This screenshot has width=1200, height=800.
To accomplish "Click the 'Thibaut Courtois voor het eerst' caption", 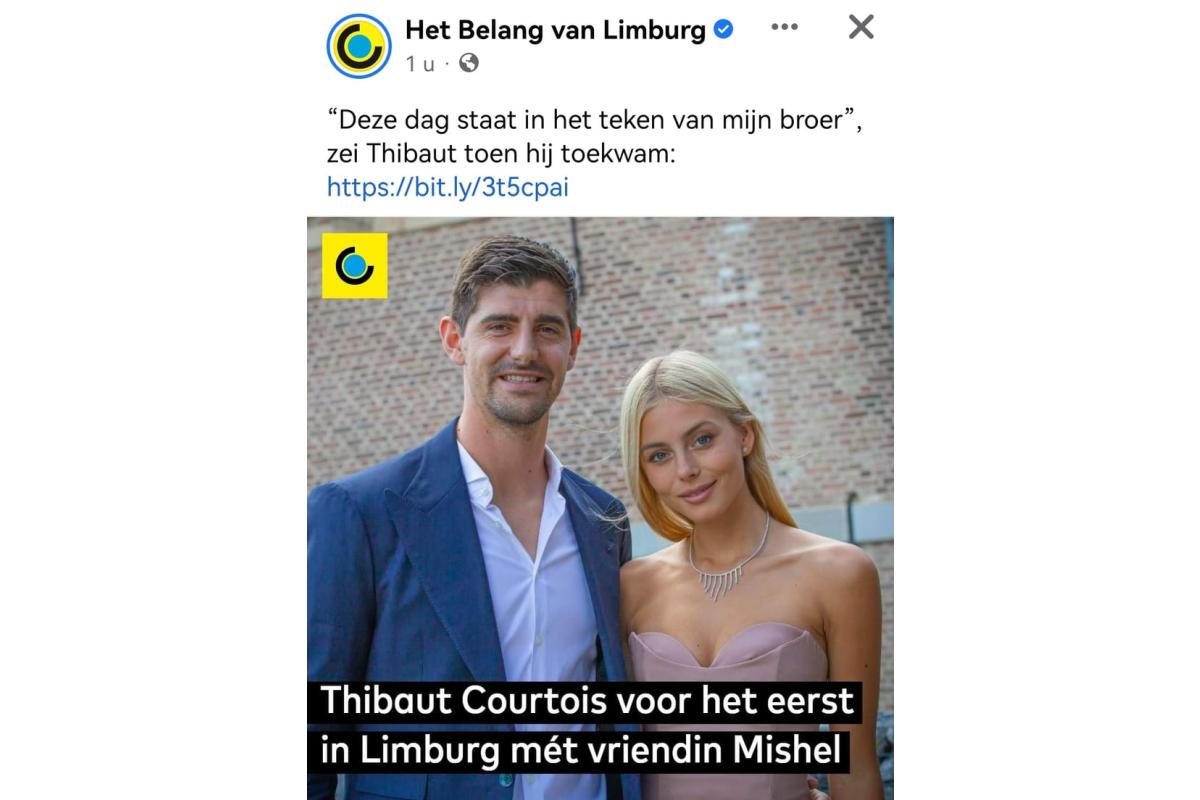I will pyautogui.click(x=587, y=700).
